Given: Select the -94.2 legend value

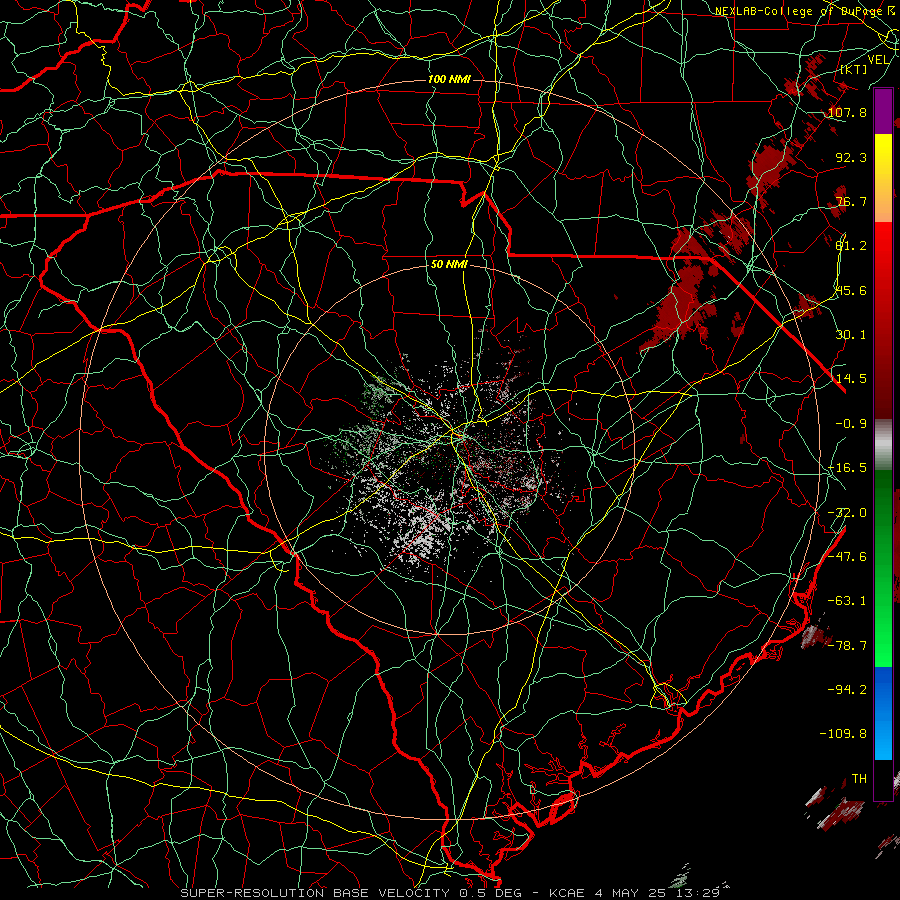Looking at the screenshot, I should click(x=847, y=690).
